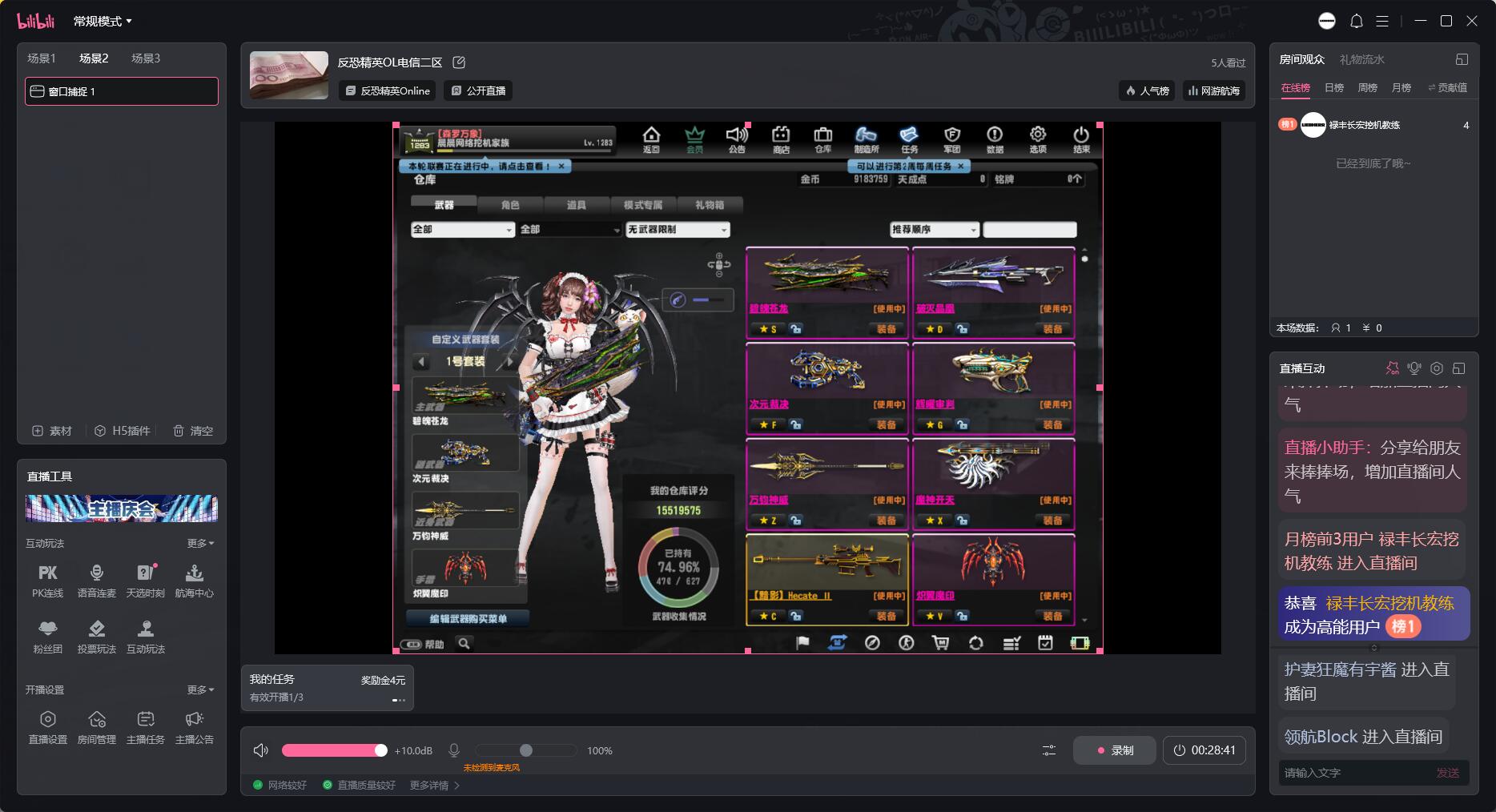Click the 素材 add material button

51,431
